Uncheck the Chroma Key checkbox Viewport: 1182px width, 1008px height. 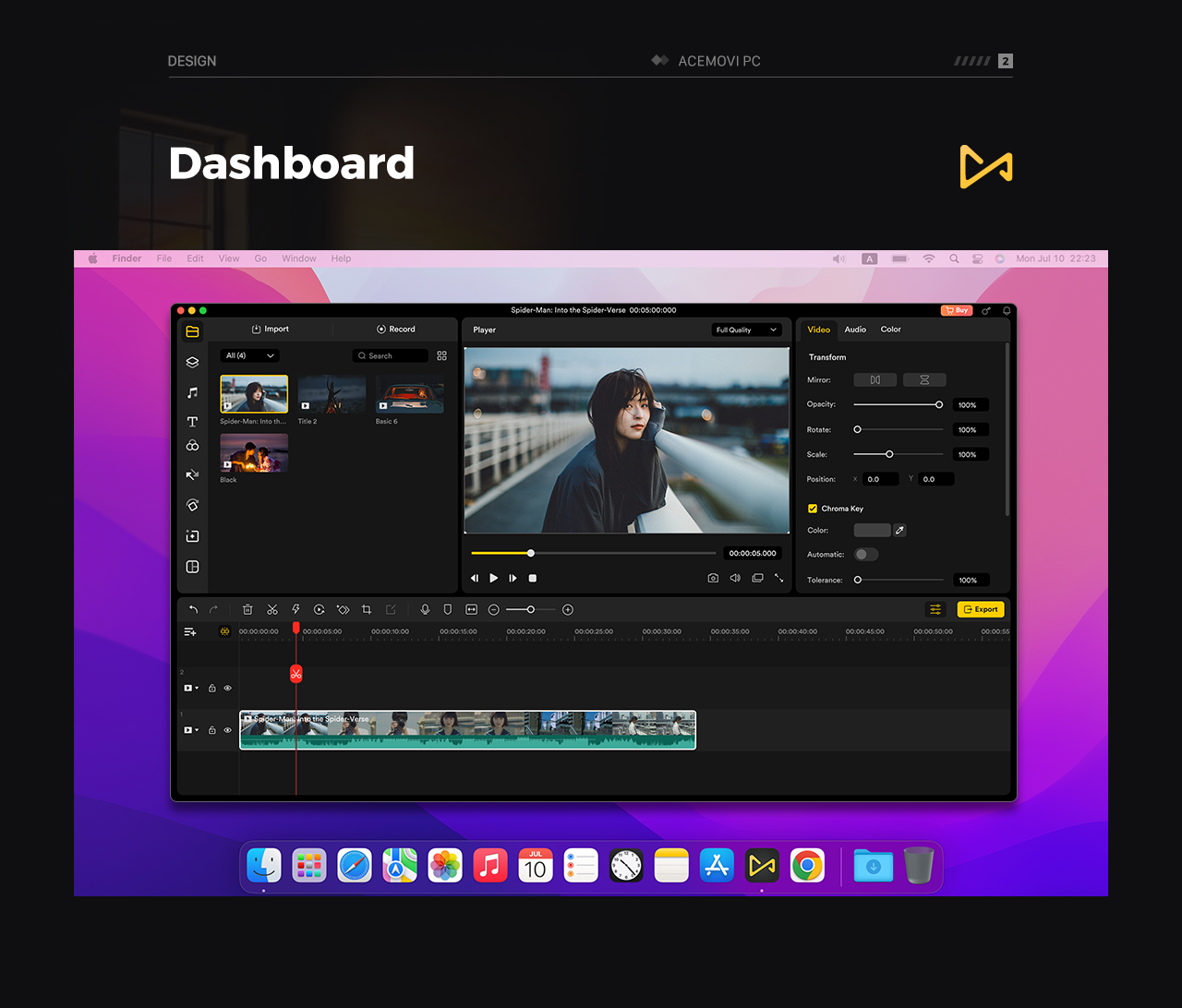click(813, 509)
